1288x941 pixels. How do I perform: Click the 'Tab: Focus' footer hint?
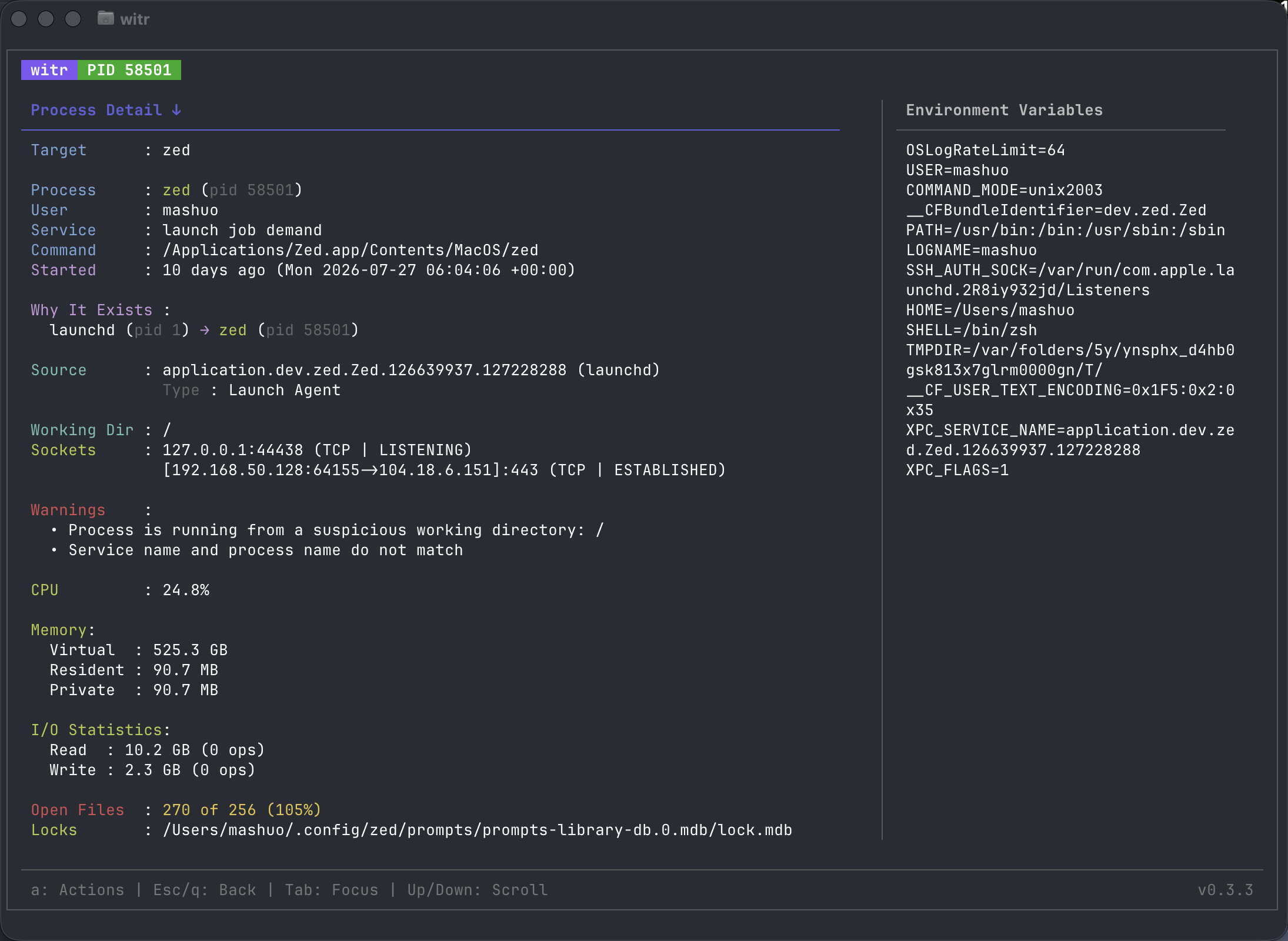point(332,890)
